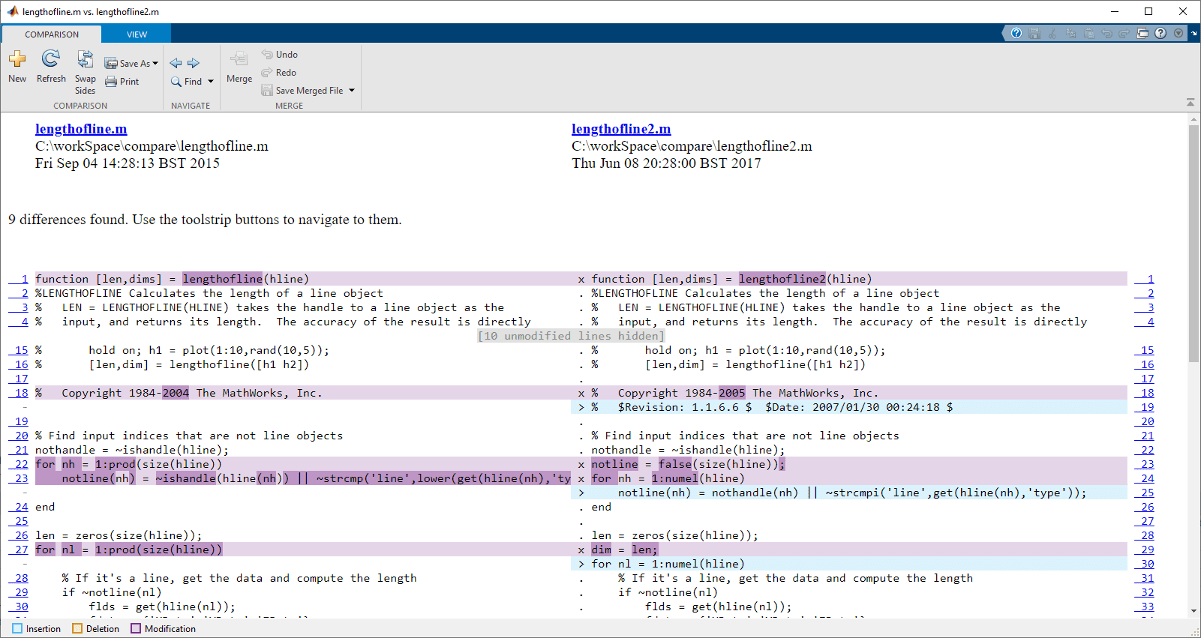1201x638 pixels.
Task: Click the Modification legend swatch
Action: (136, 629)
